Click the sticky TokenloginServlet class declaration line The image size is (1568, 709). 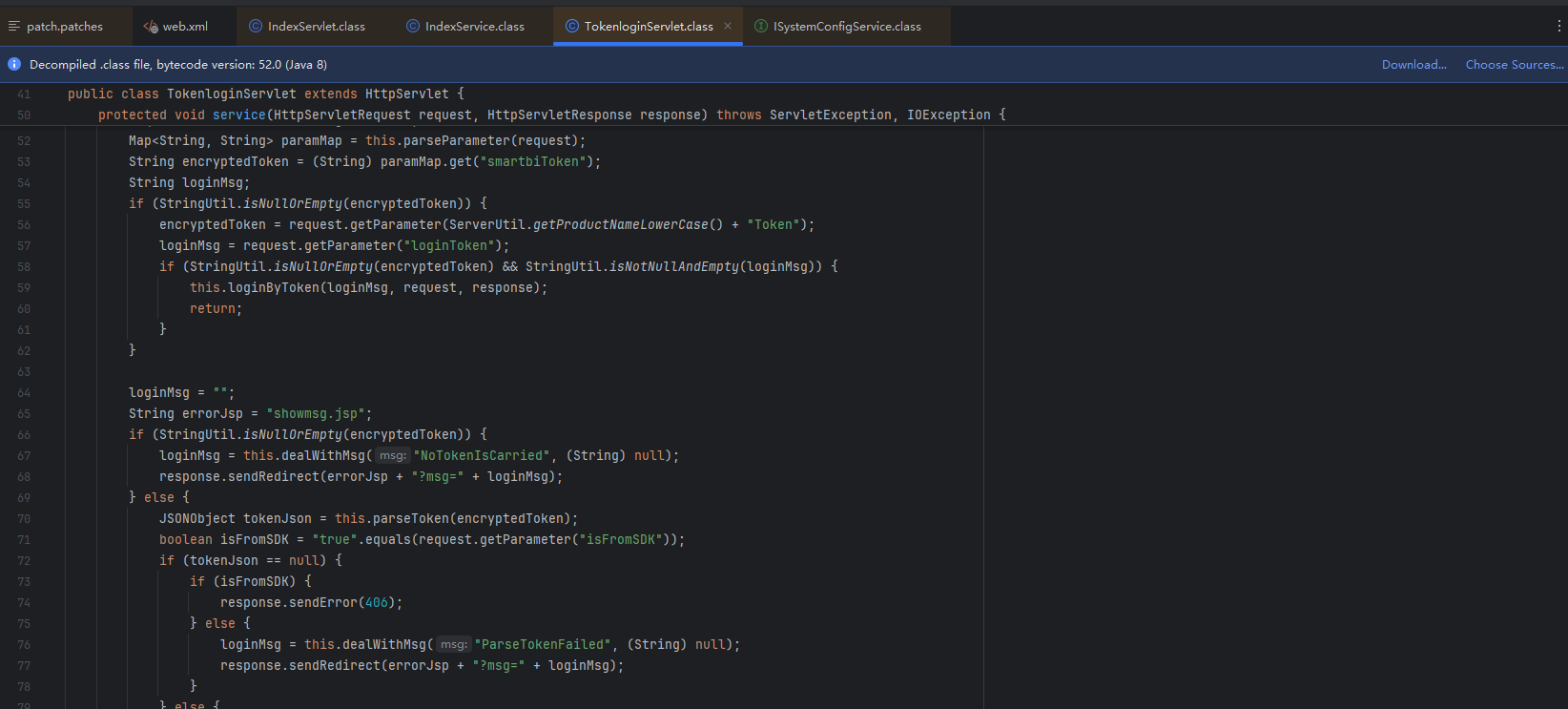pyautogui.click(x=266, y=94)
